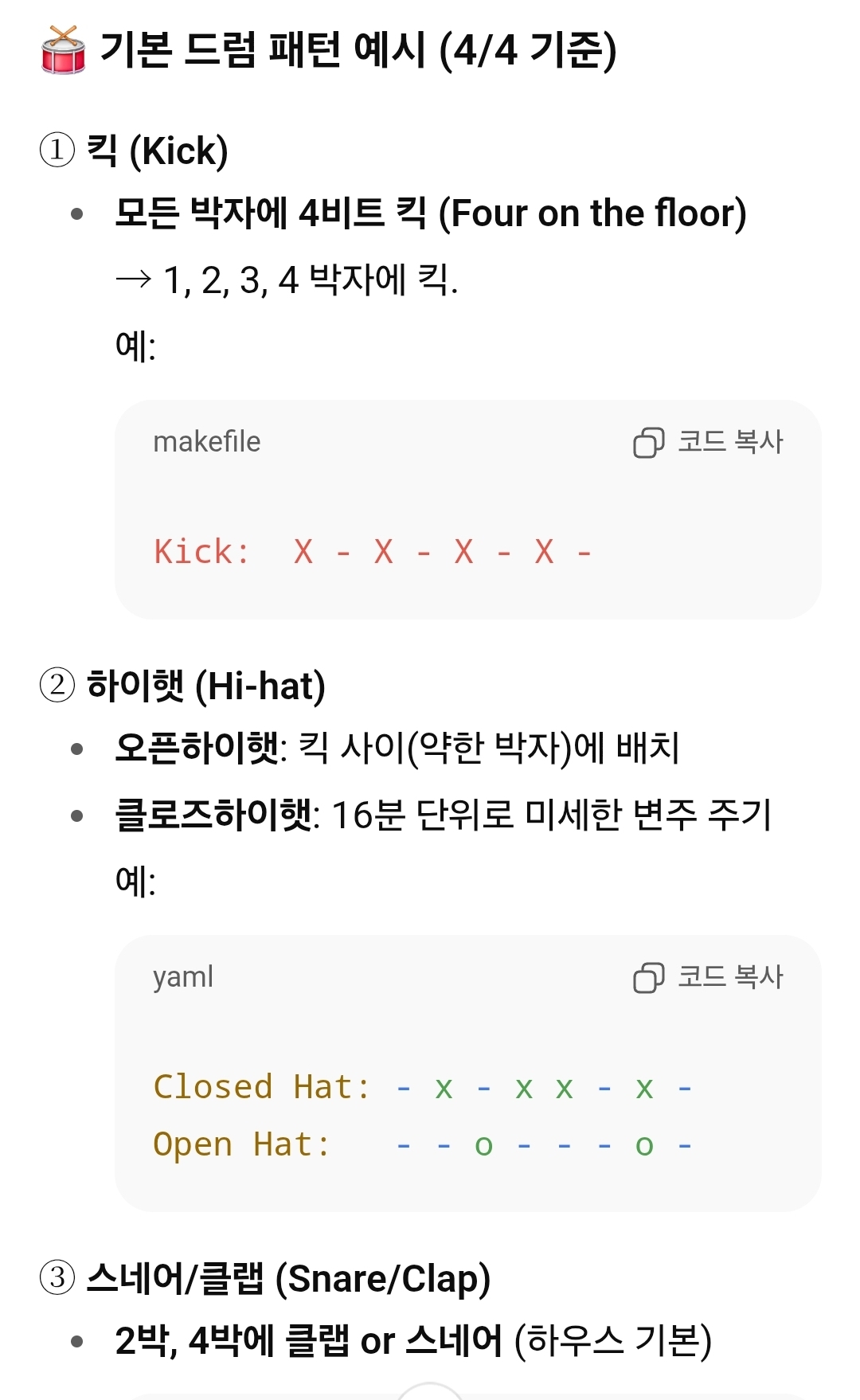
Task: Click the "yaml" language label
Action: click(183, 977)
